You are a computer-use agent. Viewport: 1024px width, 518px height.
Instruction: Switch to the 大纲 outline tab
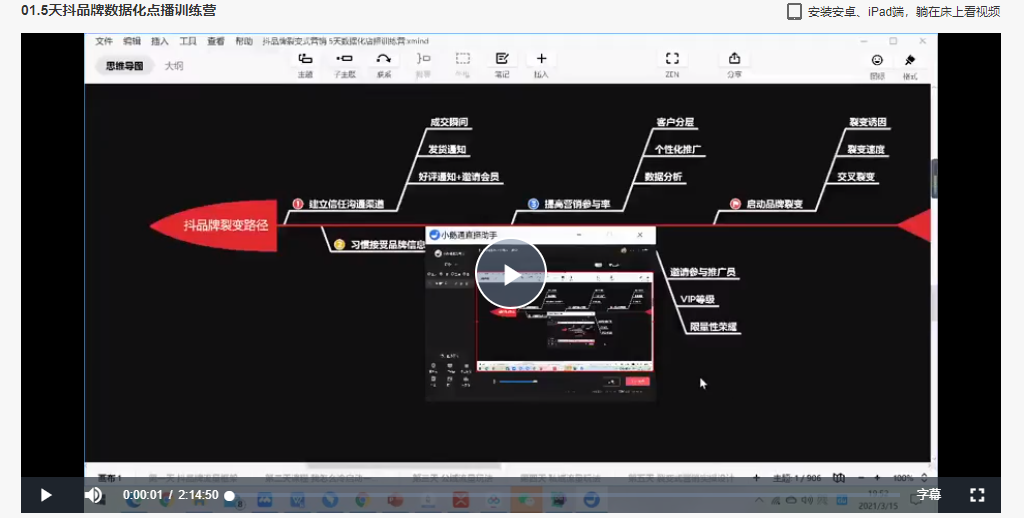coord(174,66)
